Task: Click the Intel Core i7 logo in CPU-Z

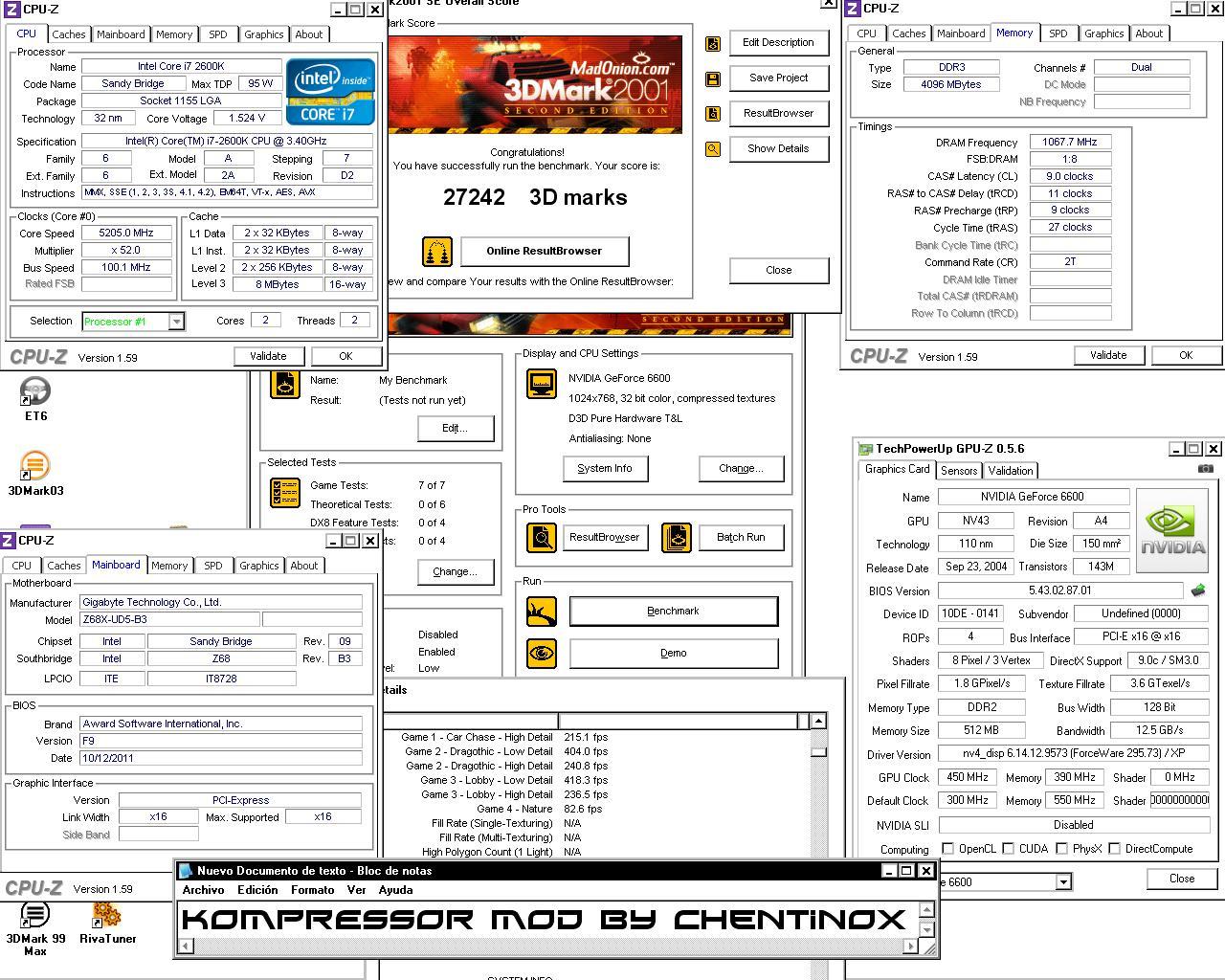Action: tap(330, 92)
